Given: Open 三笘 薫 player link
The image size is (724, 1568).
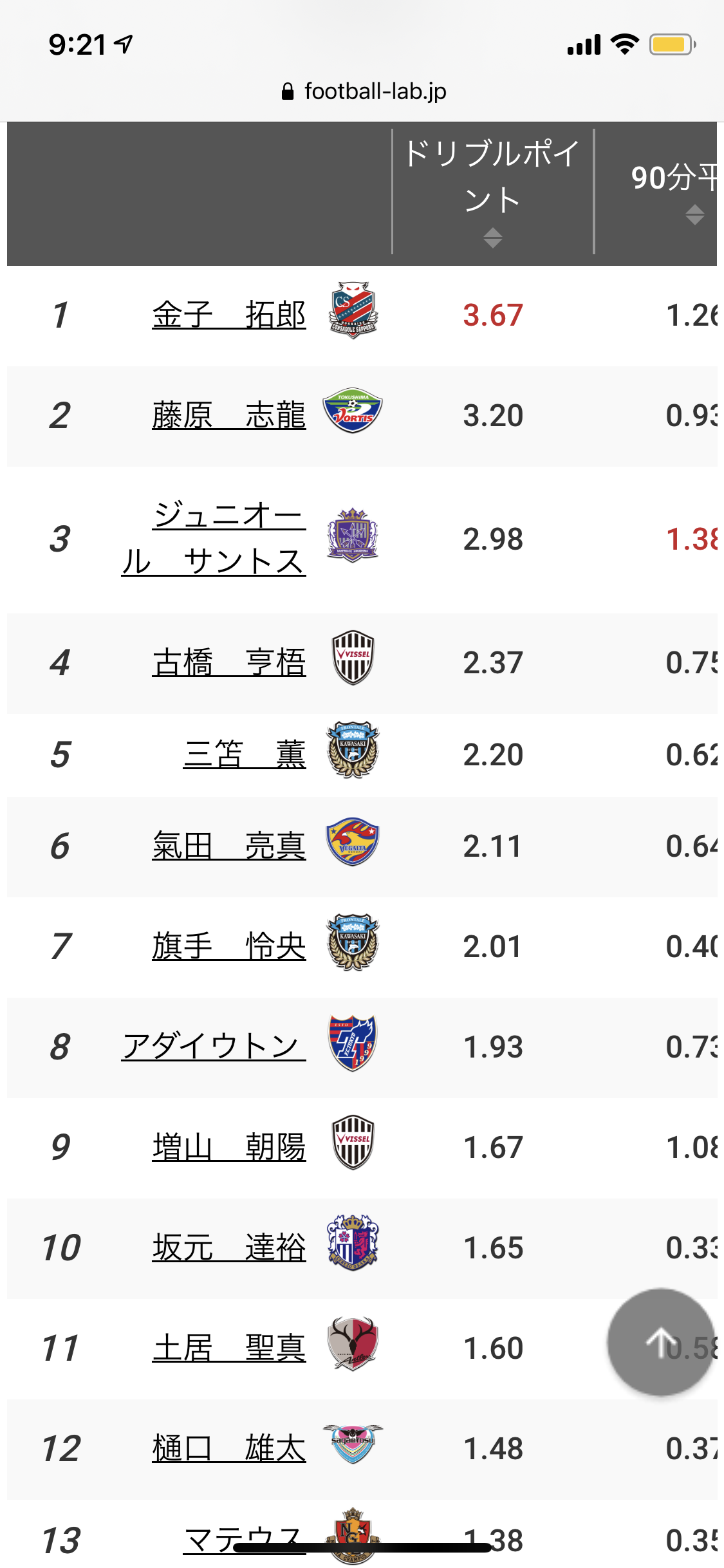Looking at the screenshot, I should [x=245, y=754].
